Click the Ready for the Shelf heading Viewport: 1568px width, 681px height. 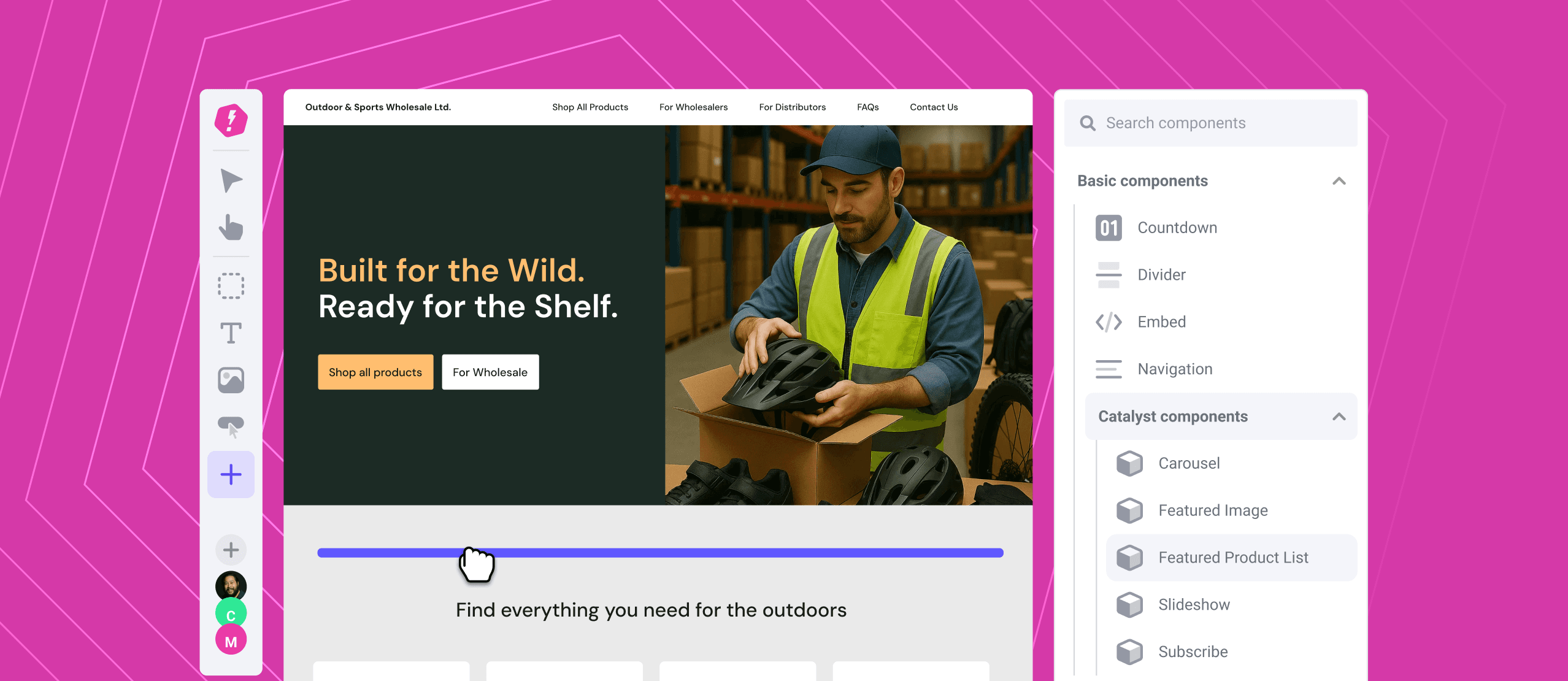pos(468,307)
